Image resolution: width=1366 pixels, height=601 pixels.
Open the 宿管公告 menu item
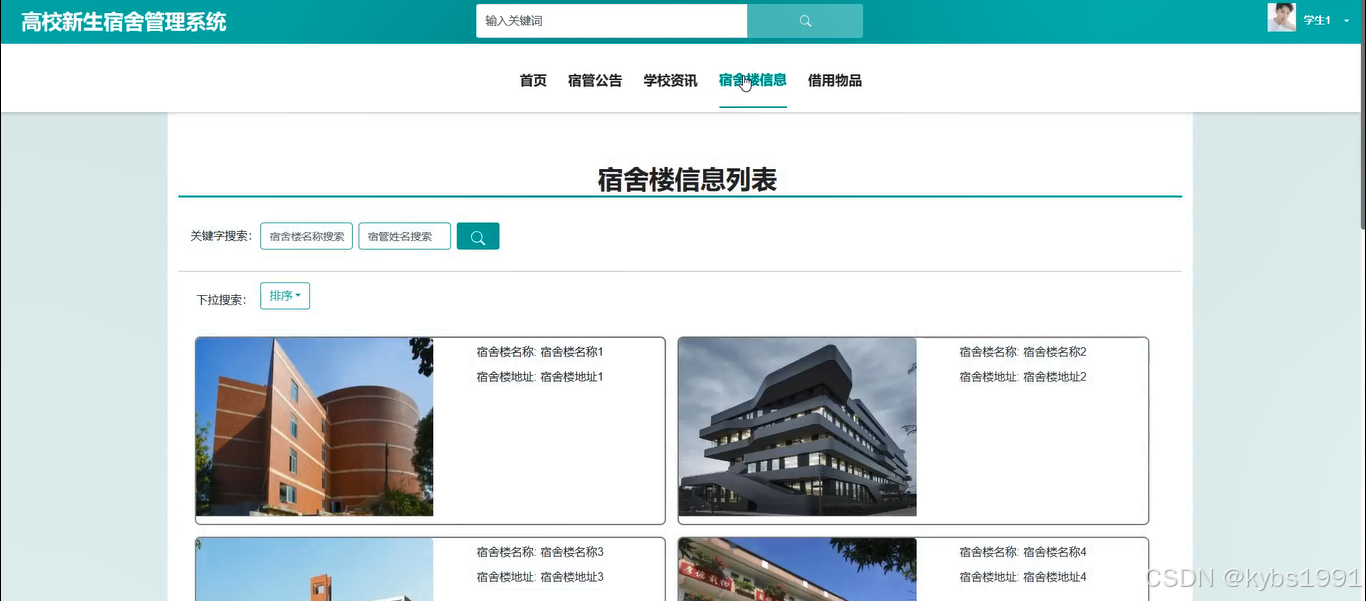(x=595, y=80)
